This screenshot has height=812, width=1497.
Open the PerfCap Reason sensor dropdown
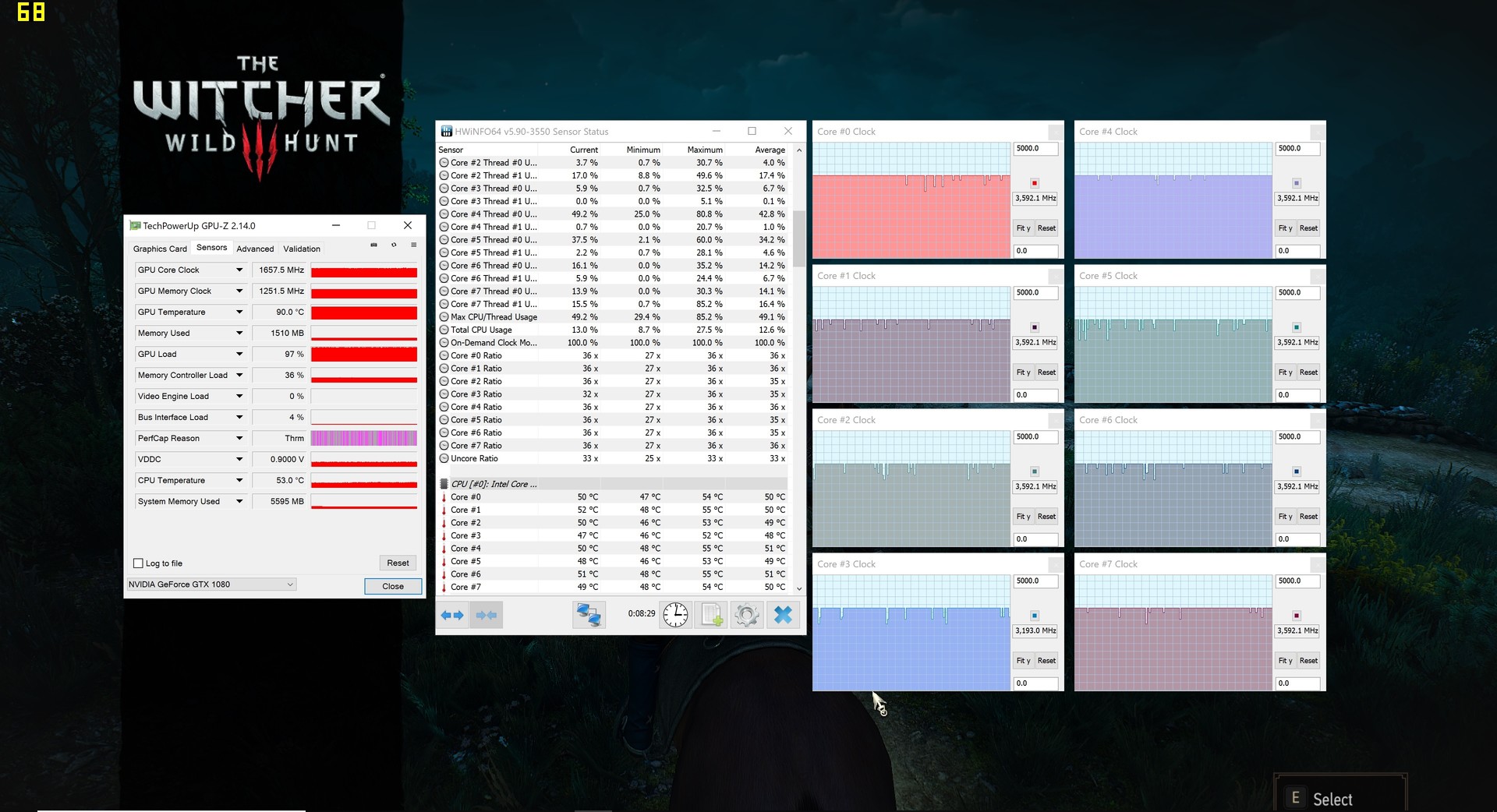(239, 438)
